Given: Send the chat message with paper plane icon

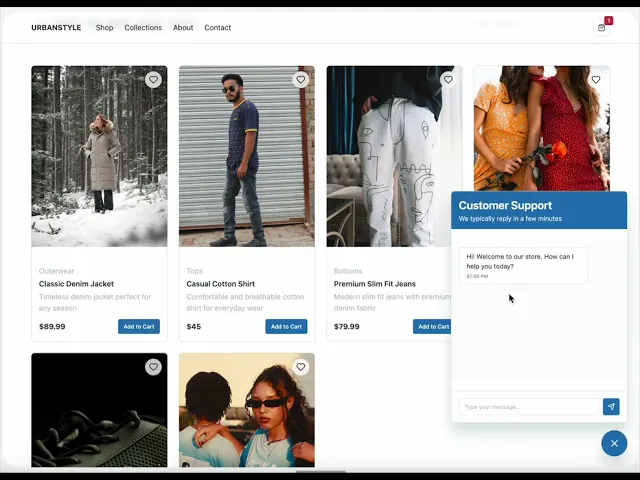Looking at the screenshot, I should pyautogui.click(x=611, y=407).
